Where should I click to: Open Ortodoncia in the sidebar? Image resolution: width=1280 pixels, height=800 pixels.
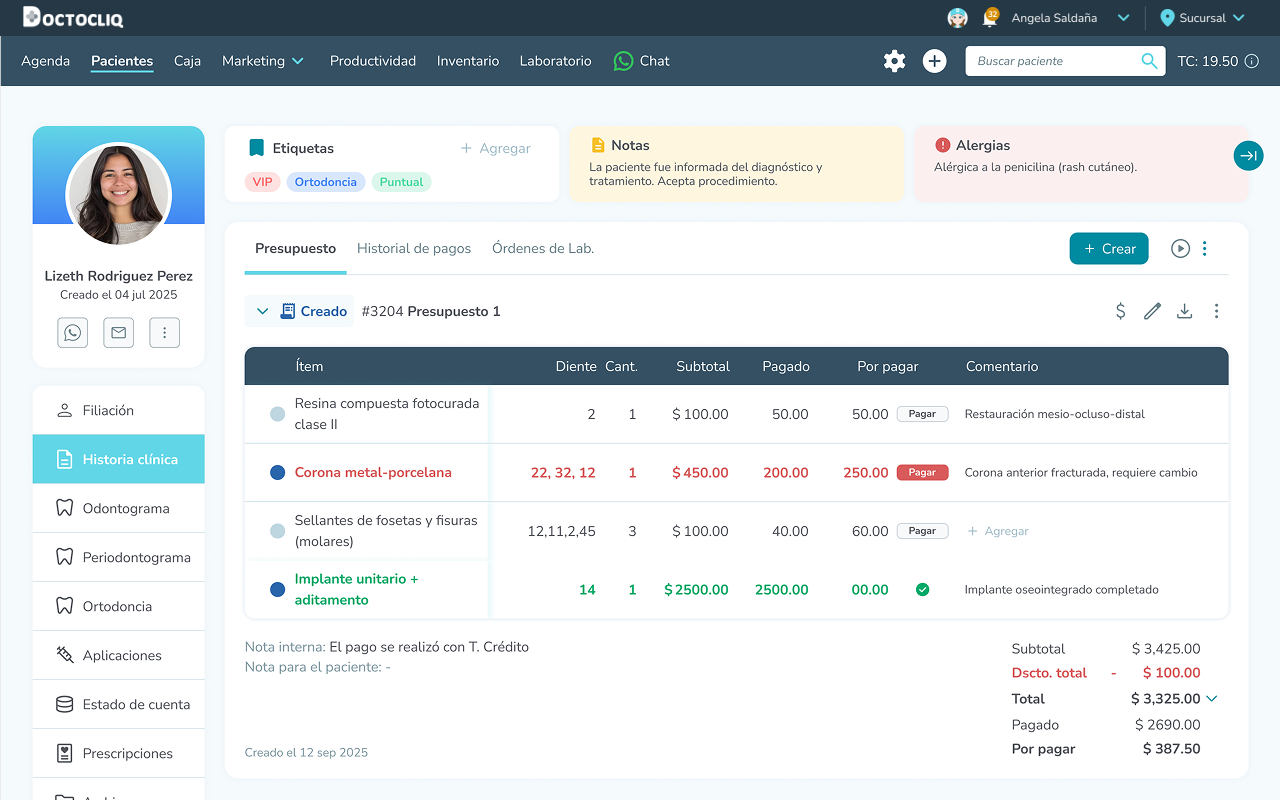pyautogui.click(x=118, y=606)
